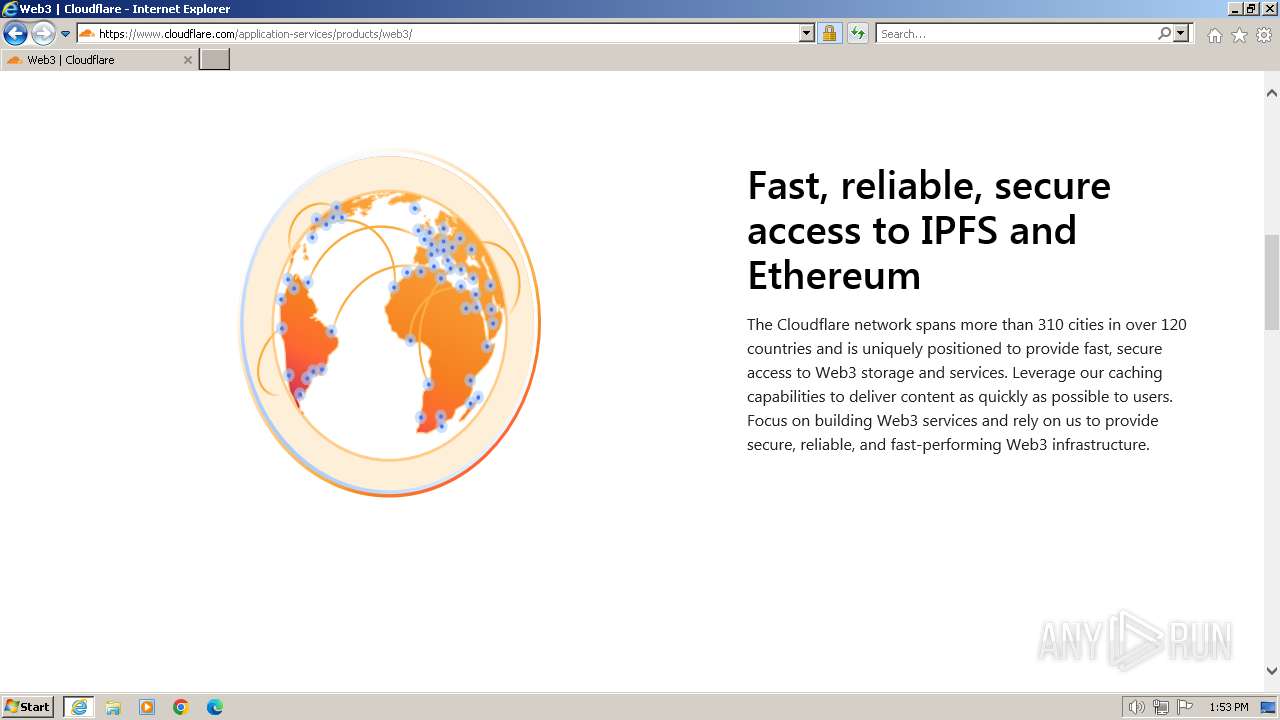Screen dimensions: 1280x720
Task: Click the Show desktop button
Action: pos(1269,707)
